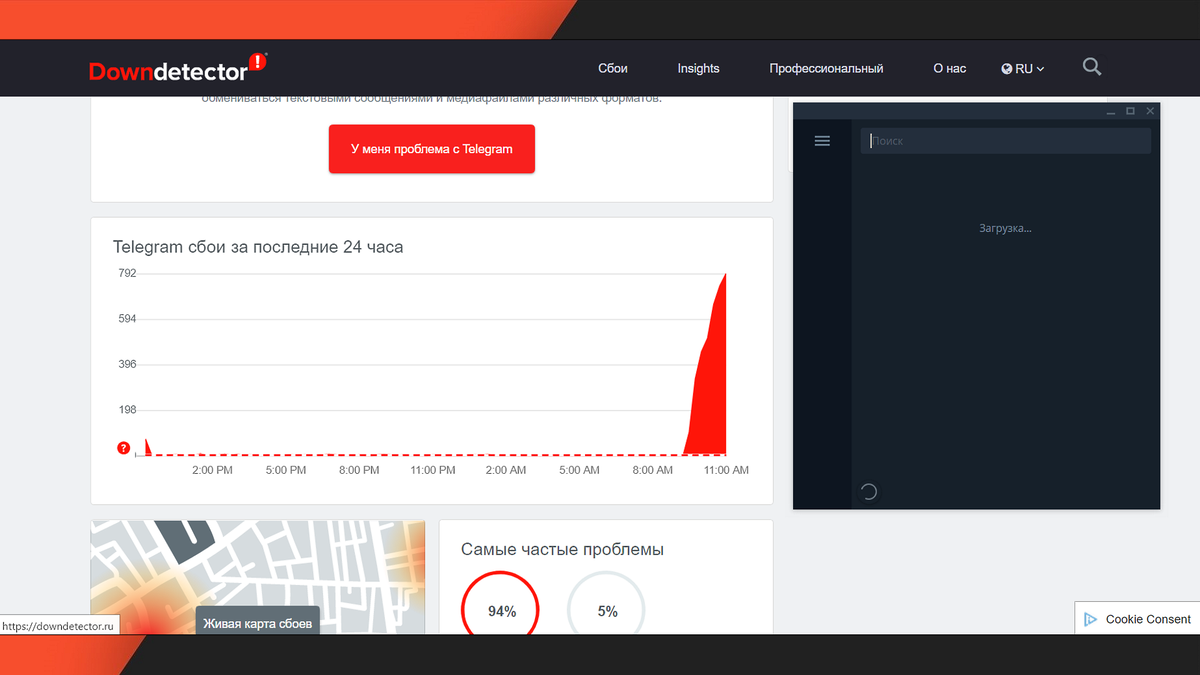Open Живая карта сбоев button

click(258, 623)
